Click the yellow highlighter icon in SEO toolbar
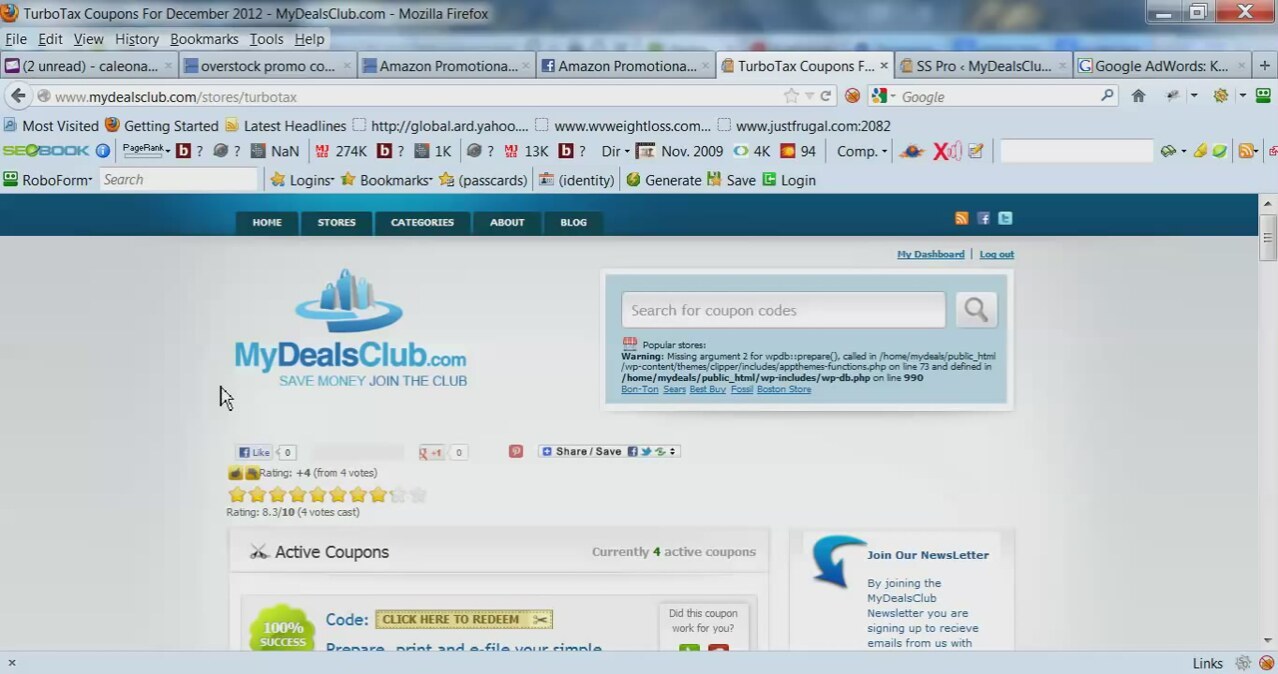The width and height of the screenshot is (1278, 674). (1200, 152)
